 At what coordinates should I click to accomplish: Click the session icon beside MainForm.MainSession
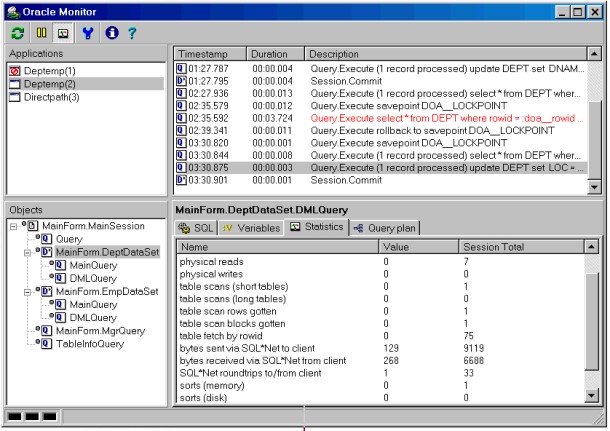(x=33, y=226)
